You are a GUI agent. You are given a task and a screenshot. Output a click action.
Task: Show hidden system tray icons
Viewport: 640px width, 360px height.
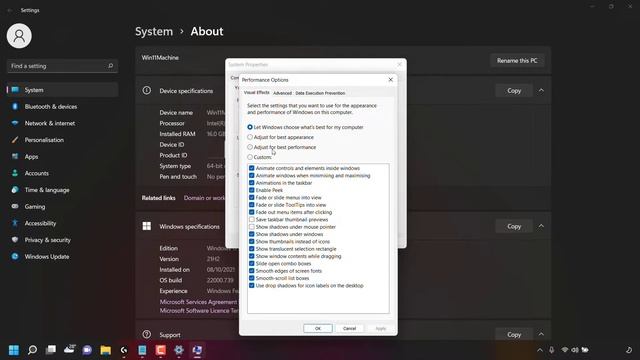(540, 350)
